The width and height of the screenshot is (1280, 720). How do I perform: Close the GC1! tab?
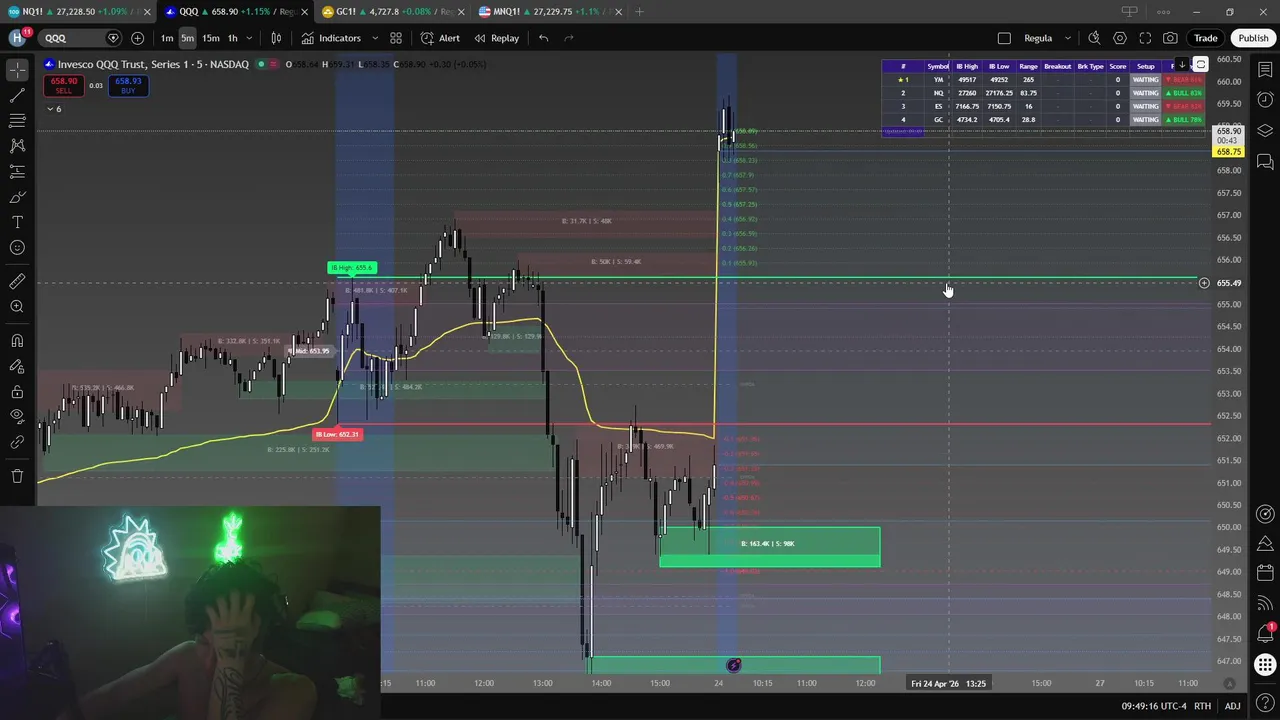click(461, 12)
